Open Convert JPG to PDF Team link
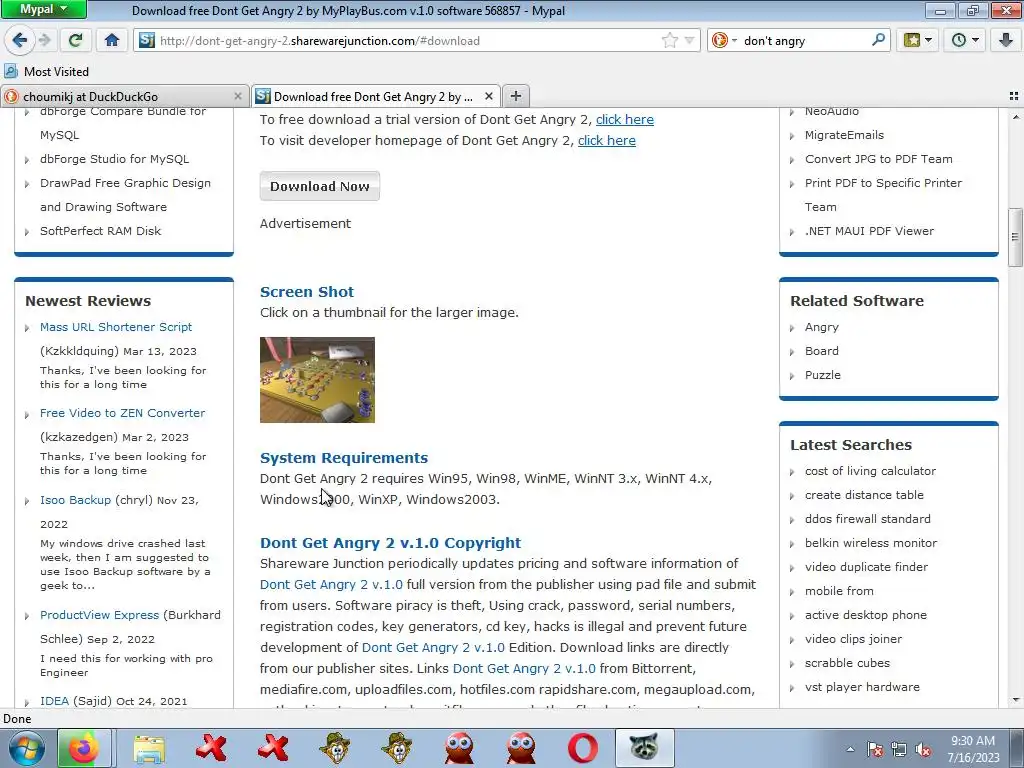1024x768 pixels. click(x=878, y=159)
